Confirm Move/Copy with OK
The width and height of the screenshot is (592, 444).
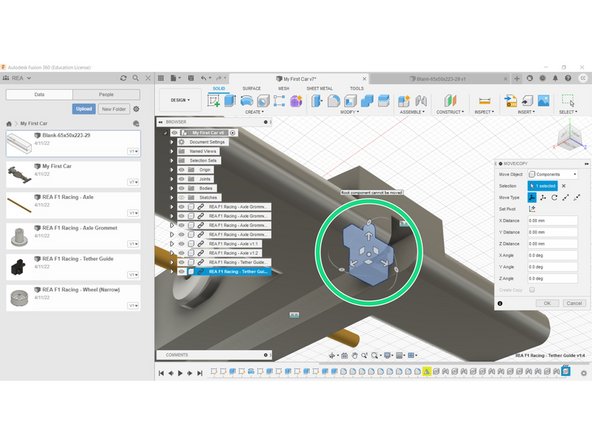(x=547, y=303)
